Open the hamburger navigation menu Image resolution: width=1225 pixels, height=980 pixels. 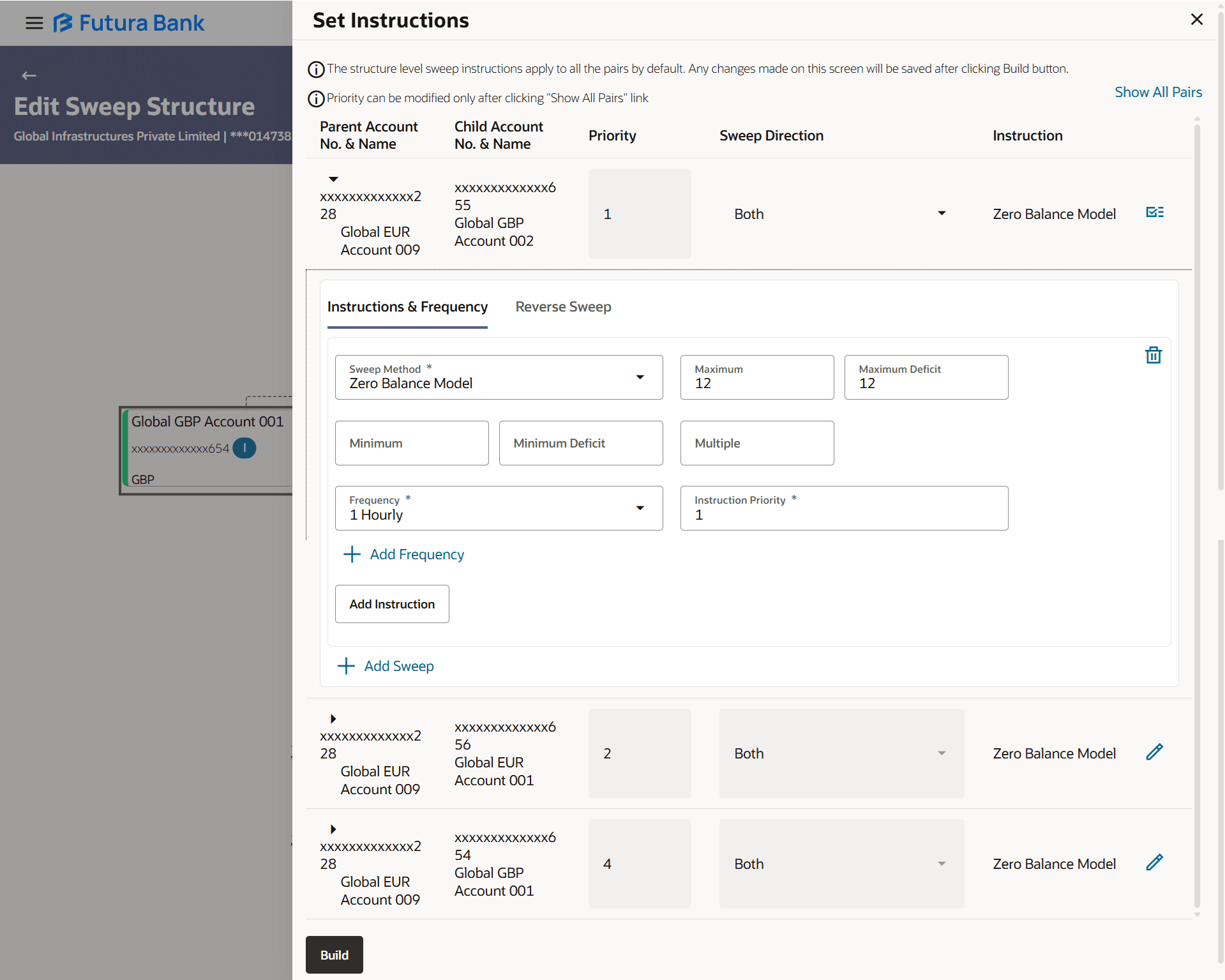pos(34,23)
